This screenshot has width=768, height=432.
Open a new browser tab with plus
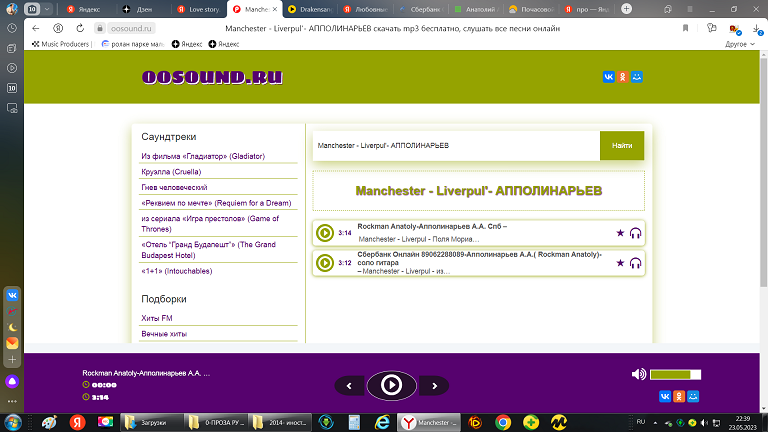tap(626, 9)
